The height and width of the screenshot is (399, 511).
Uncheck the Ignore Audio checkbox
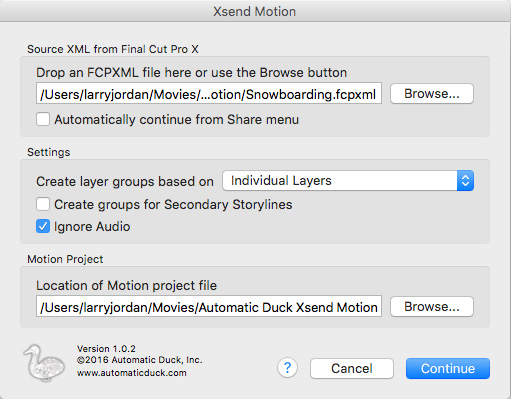coord(43,226)
